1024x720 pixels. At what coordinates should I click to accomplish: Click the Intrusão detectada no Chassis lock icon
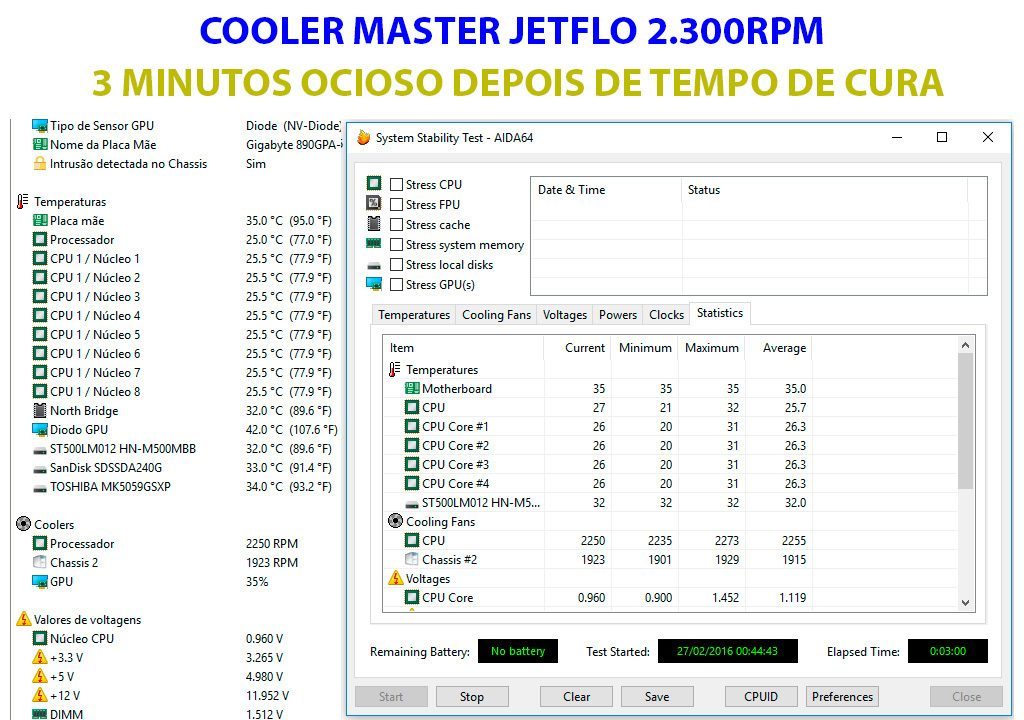coord(40,163)
